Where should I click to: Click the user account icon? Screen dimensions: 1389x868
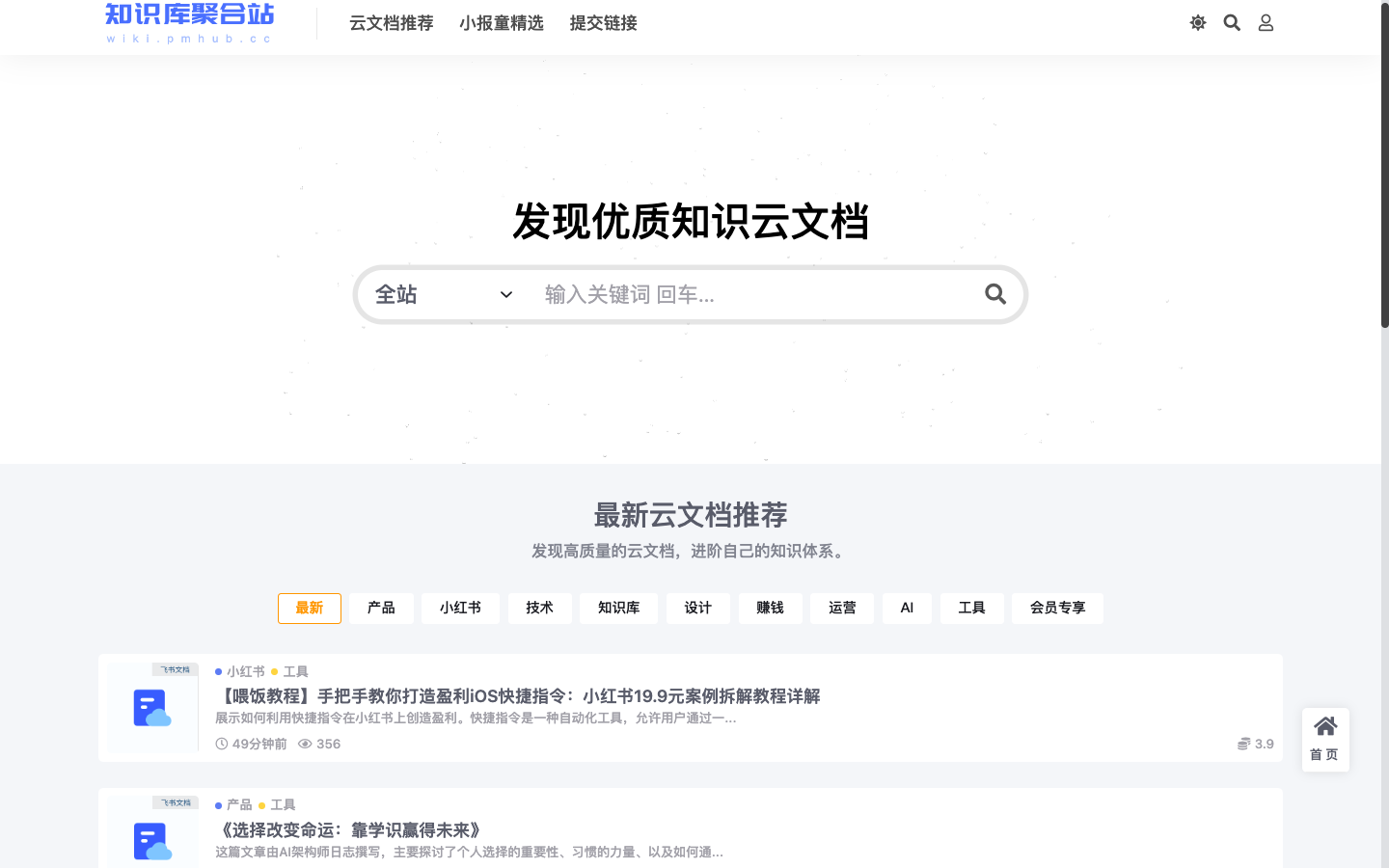tap(1266, 22)
